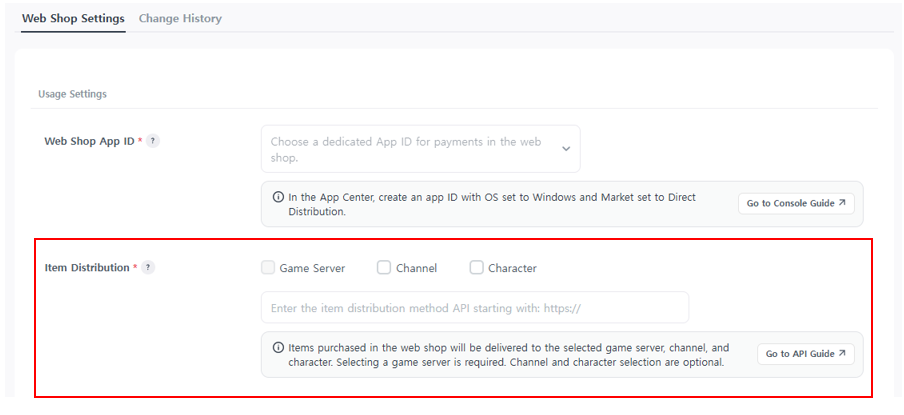Expand the Web Shop App ID chevron

pyautogui.click(x=566, y=149)
